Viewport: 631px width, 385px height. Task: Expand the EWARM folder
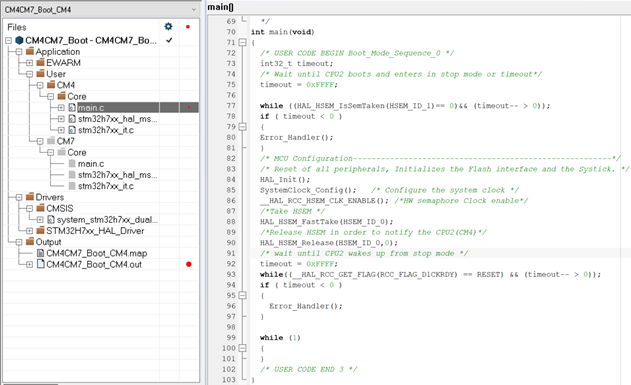(x=29, y=63)
